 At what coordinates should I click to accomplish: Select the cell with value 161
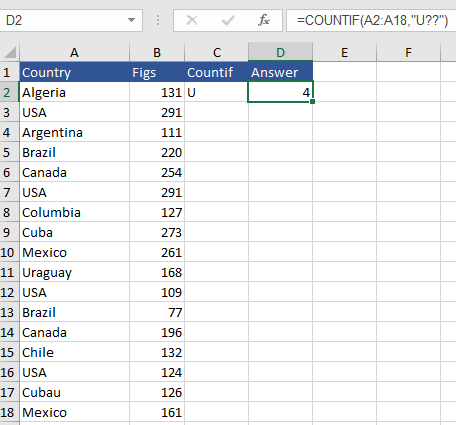pyautogui.click(x=157, y=412)
